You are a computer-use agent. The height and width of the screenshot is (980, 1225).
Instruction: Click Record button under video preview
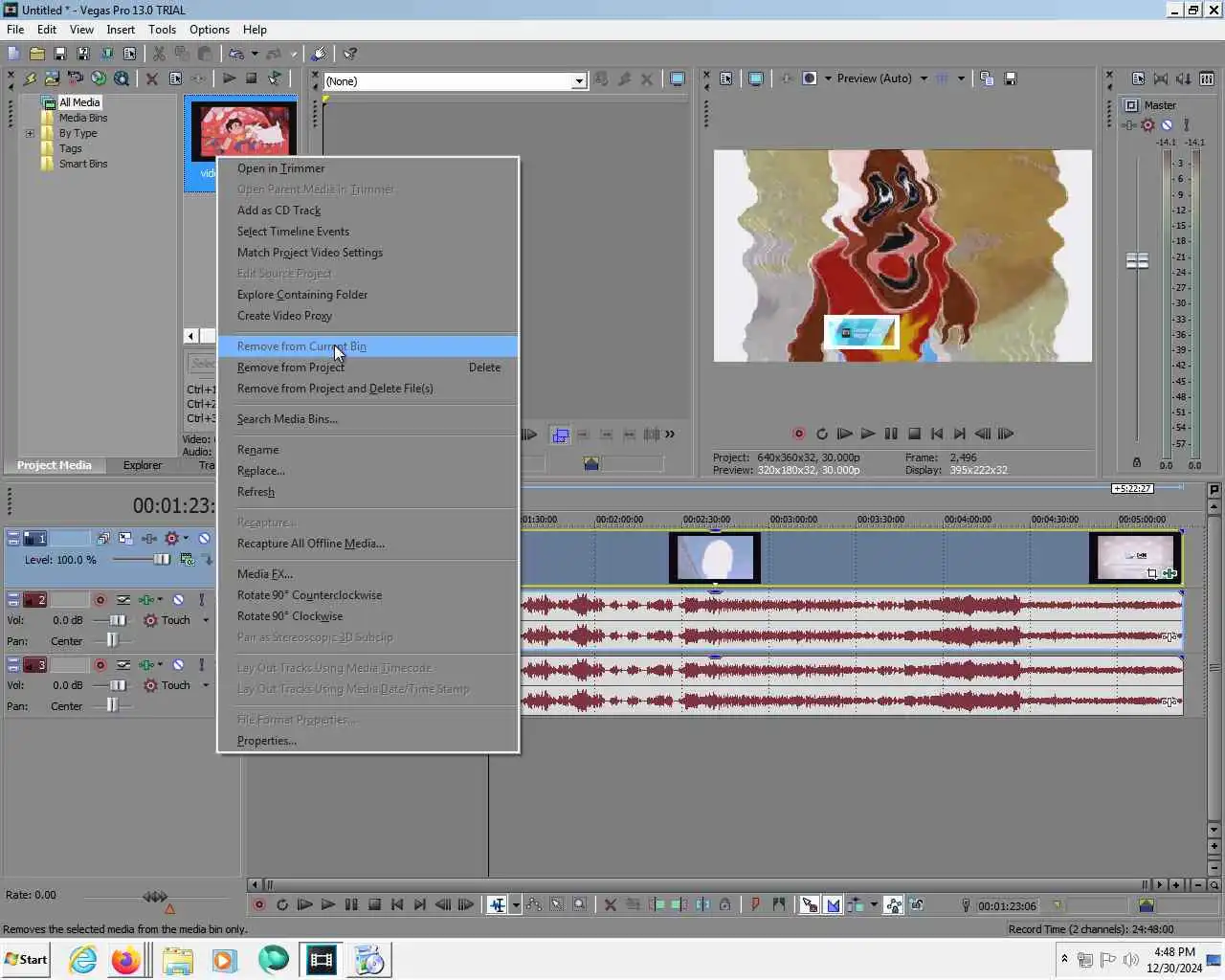click(x=798, y=434)
